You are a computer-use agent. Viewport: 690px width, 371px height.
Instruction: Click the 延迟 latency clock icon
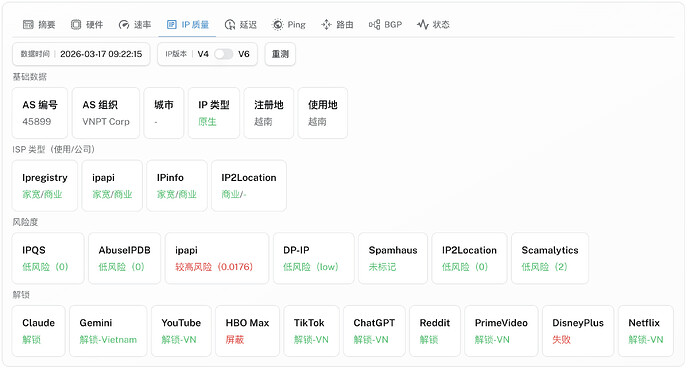pos(230,25)
